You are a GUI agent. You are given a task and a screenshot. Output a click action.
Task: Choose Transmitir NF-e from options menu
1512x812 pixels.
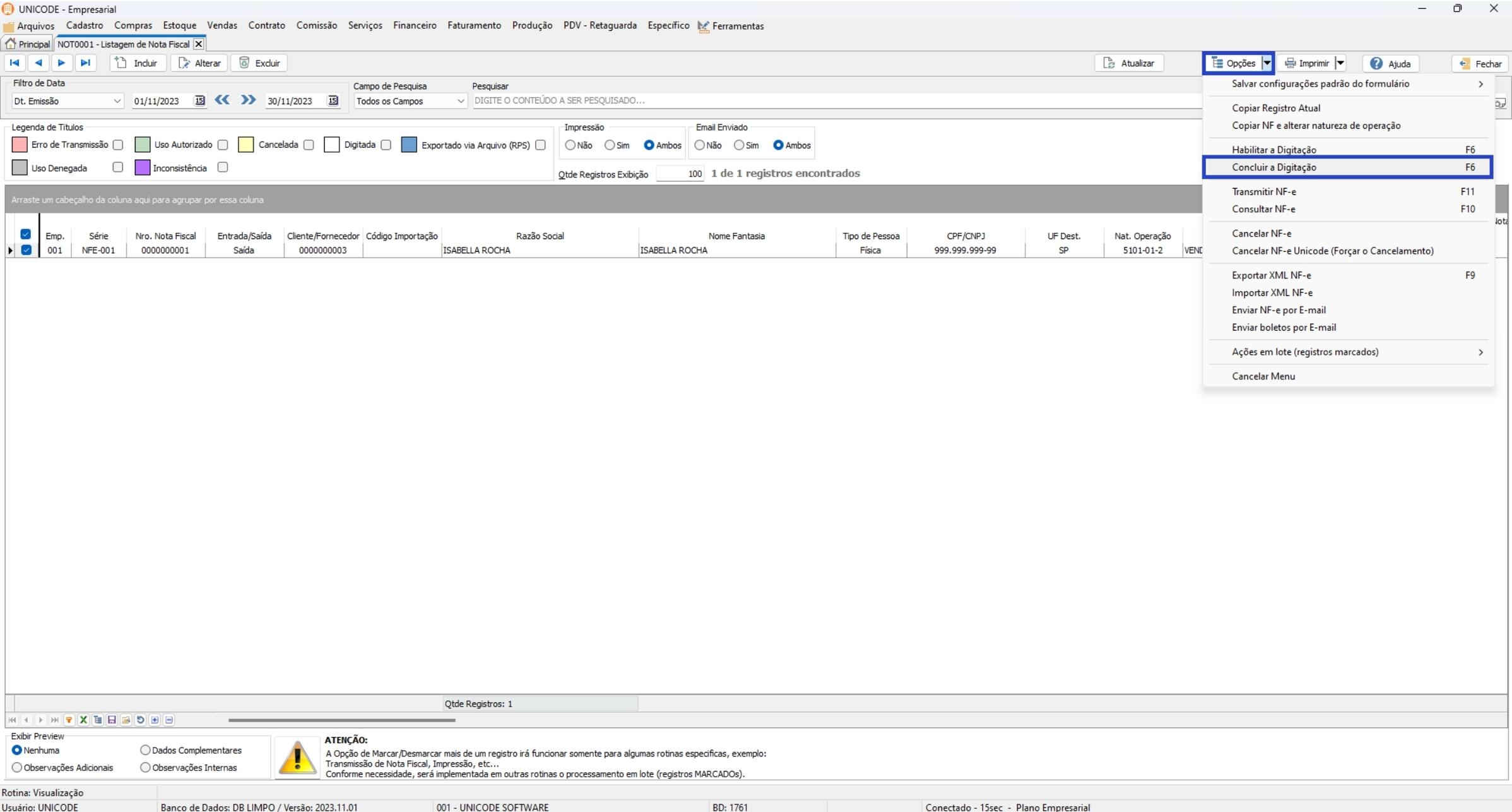coord(1263,191)
